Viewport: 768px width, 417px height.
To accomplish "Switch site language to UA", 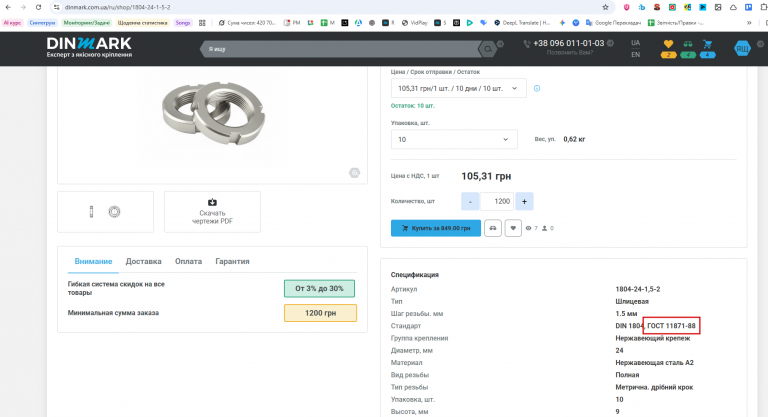I will [x=636, y=43].
